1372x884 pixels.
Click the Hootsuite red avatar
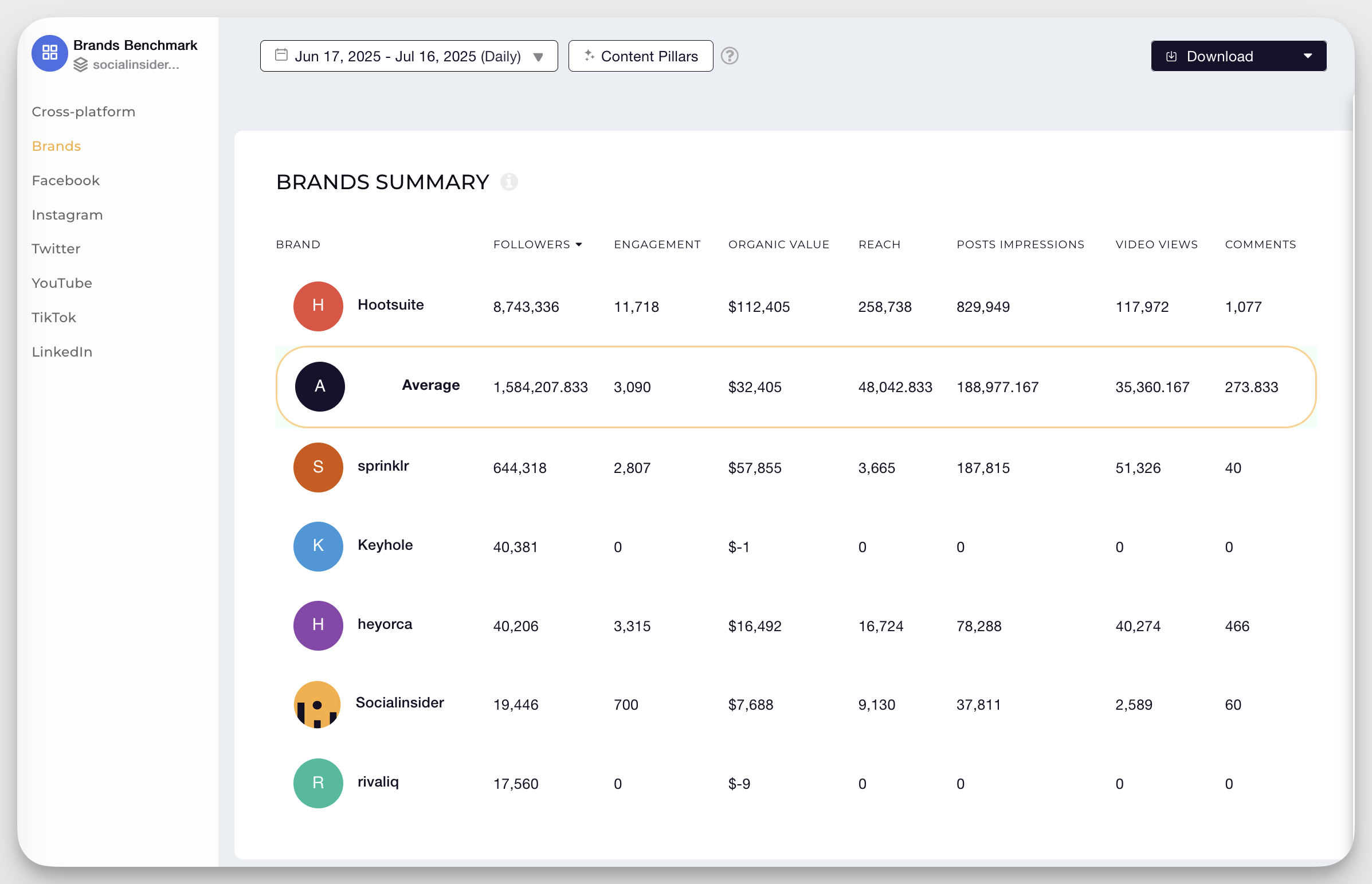coord(318,306)
